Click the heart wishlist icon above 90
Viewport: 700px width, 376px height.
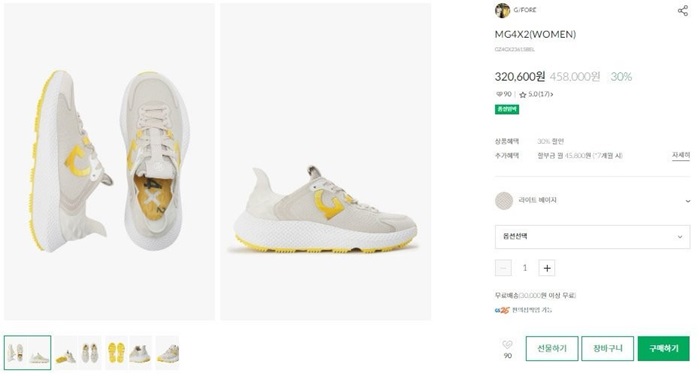pyautogui.click(x=507, y=344)
